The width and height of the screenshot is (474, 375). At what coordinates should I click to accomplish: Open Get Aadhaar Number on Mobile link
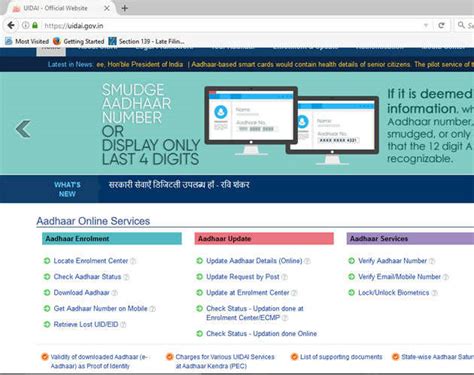100,308
